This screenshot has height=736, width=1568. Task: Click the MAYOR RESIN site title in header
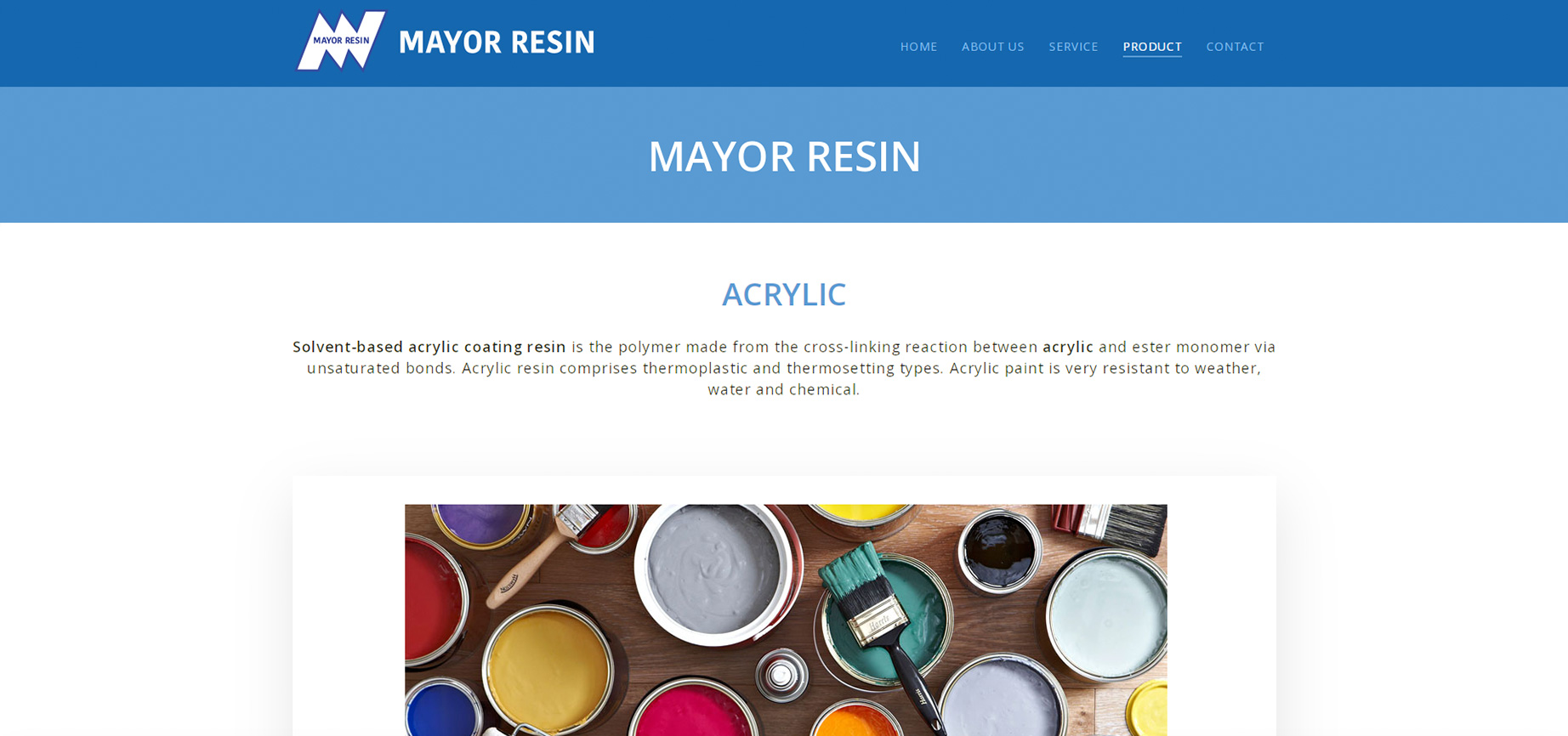click(x=497, y=42)
